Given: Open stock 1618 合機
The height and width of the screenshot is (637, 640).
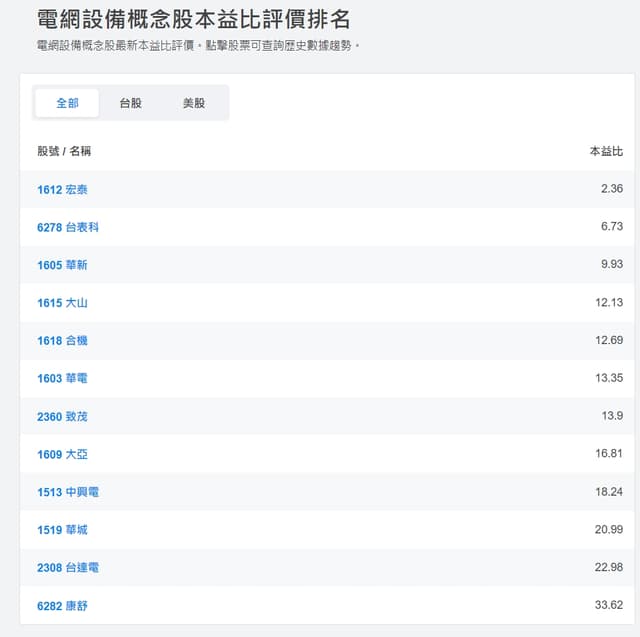Looking at the screenshot, I should click(62, 341).
